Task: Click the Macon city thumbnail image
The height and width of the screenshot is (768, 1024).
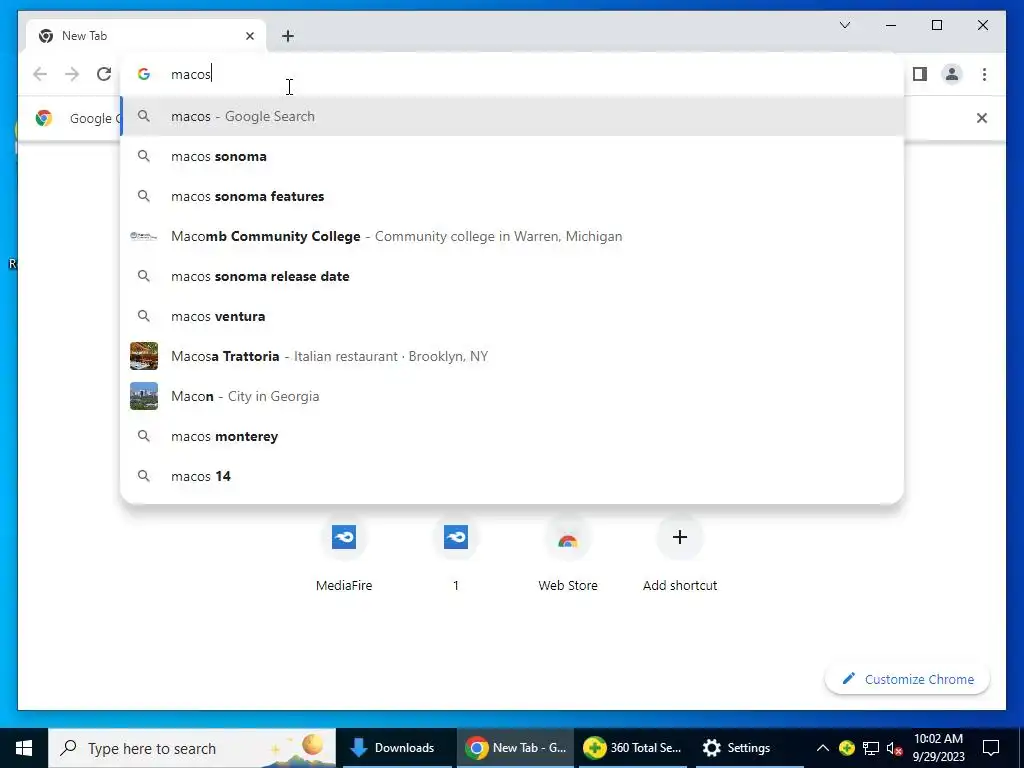Action: pos(144,396)
